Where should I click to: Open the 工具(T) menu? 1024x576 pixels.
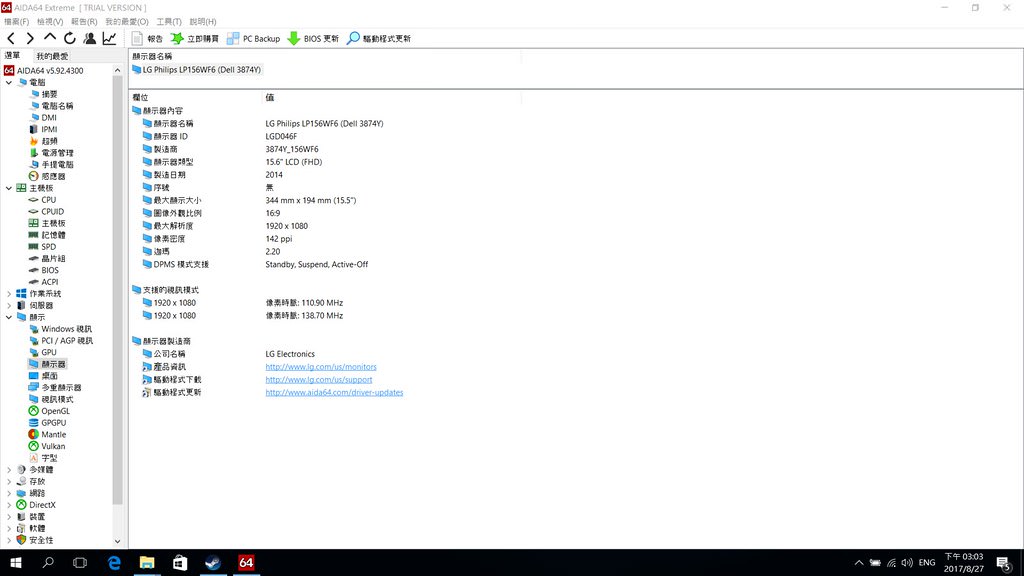168,22
